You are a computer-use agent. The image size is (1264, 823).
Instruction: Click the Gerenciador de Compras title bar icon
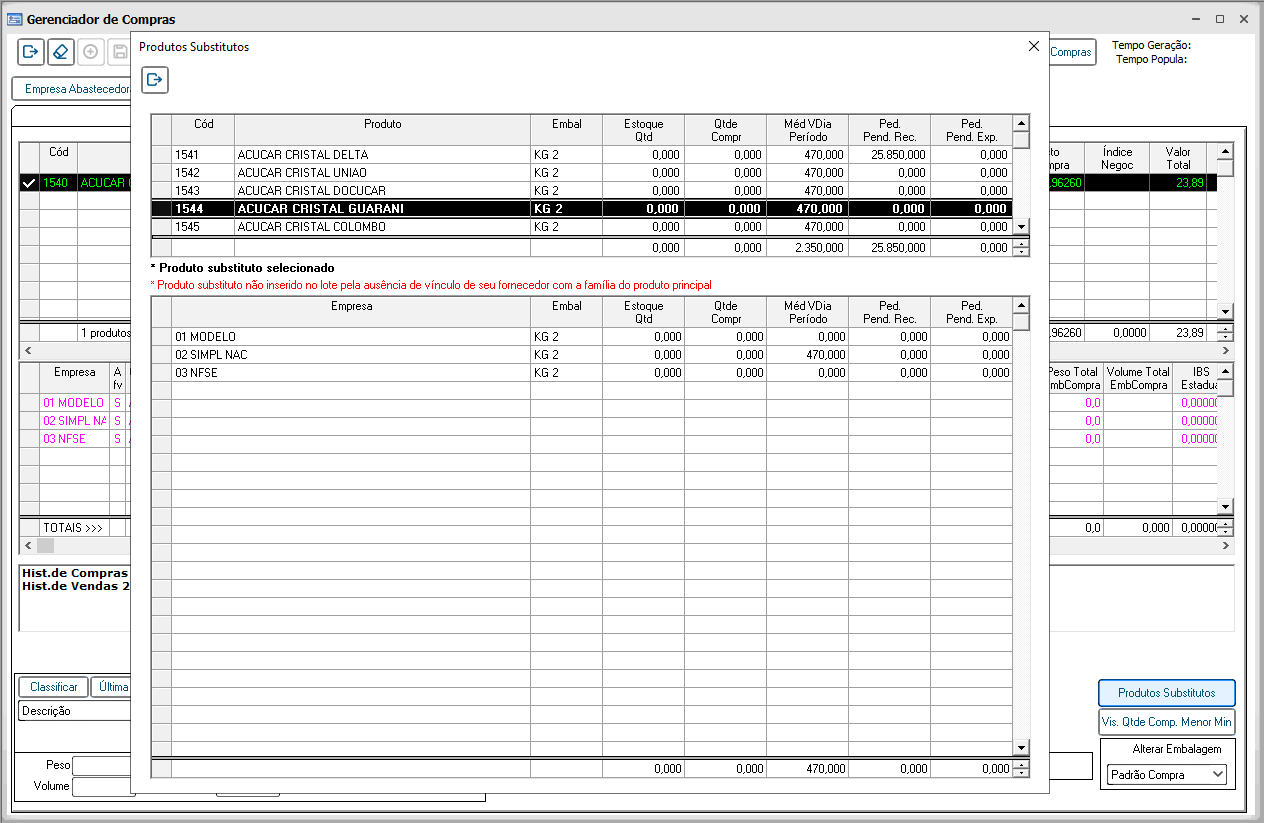click(x=15, y=19)
